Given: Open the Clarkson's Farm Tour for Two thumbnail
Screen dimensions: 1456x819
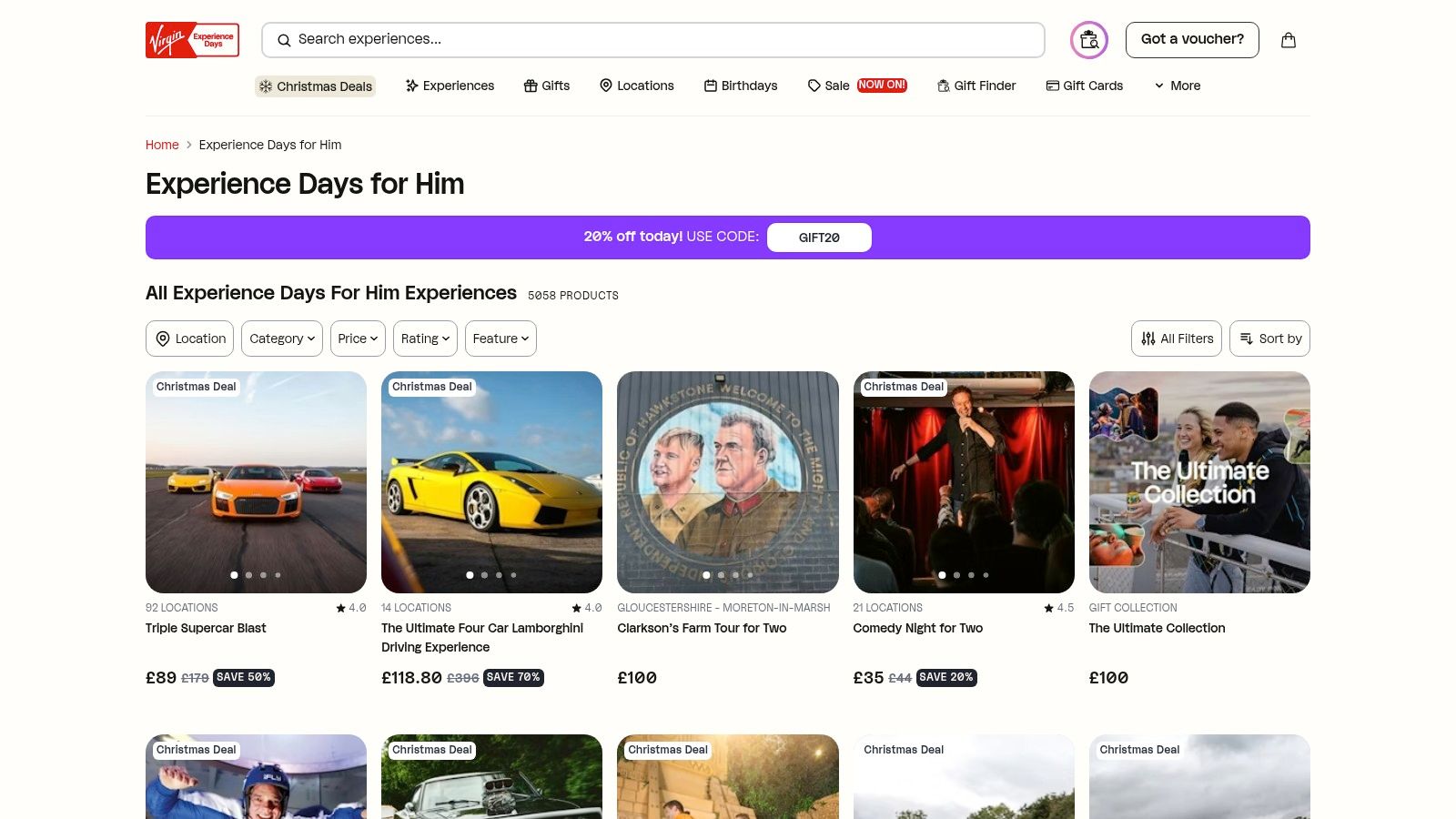Looking at the screenshot, I should [x=728, y=482].
